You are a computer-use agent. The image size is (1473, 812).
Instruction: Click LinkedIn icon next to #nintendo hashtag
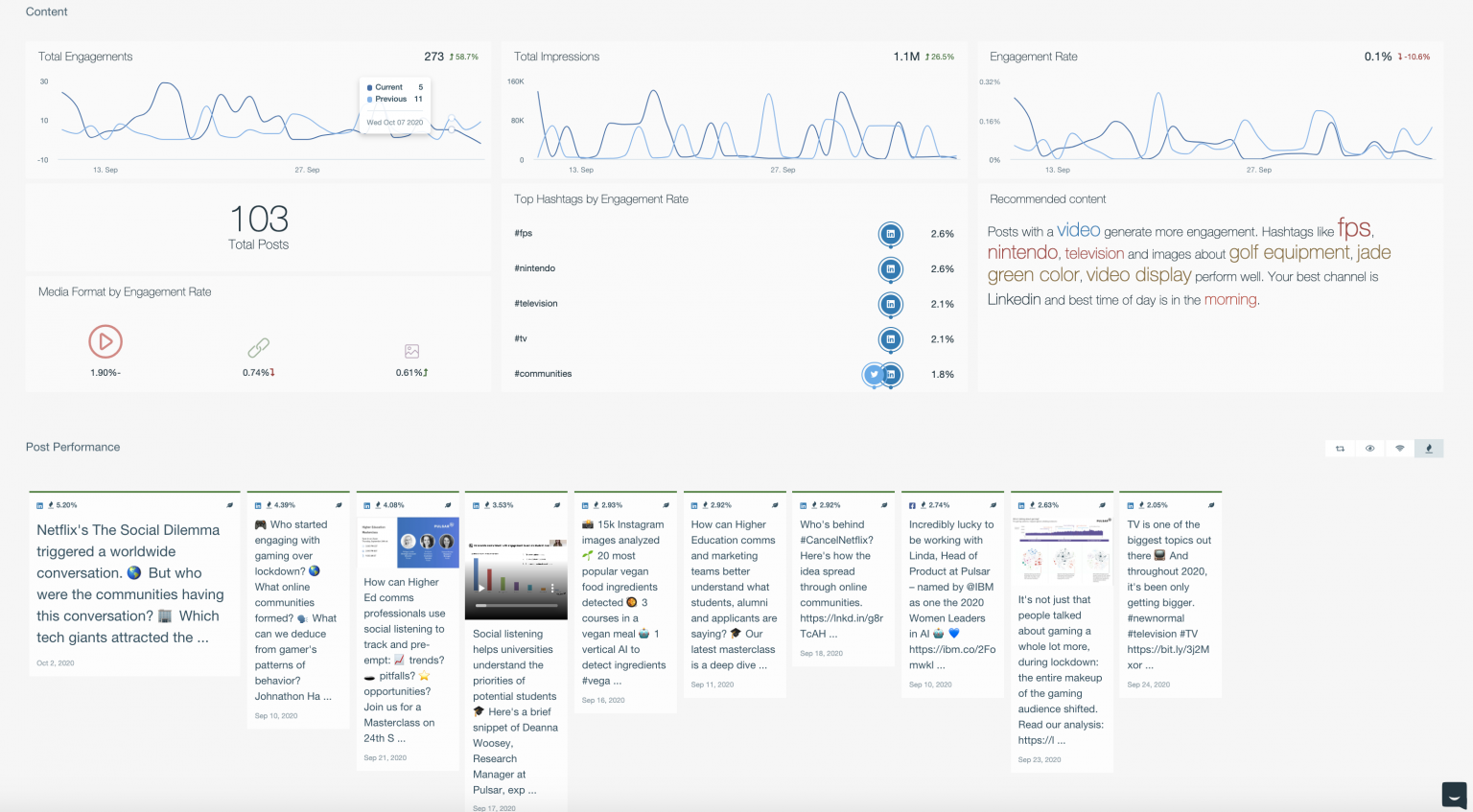890,269
